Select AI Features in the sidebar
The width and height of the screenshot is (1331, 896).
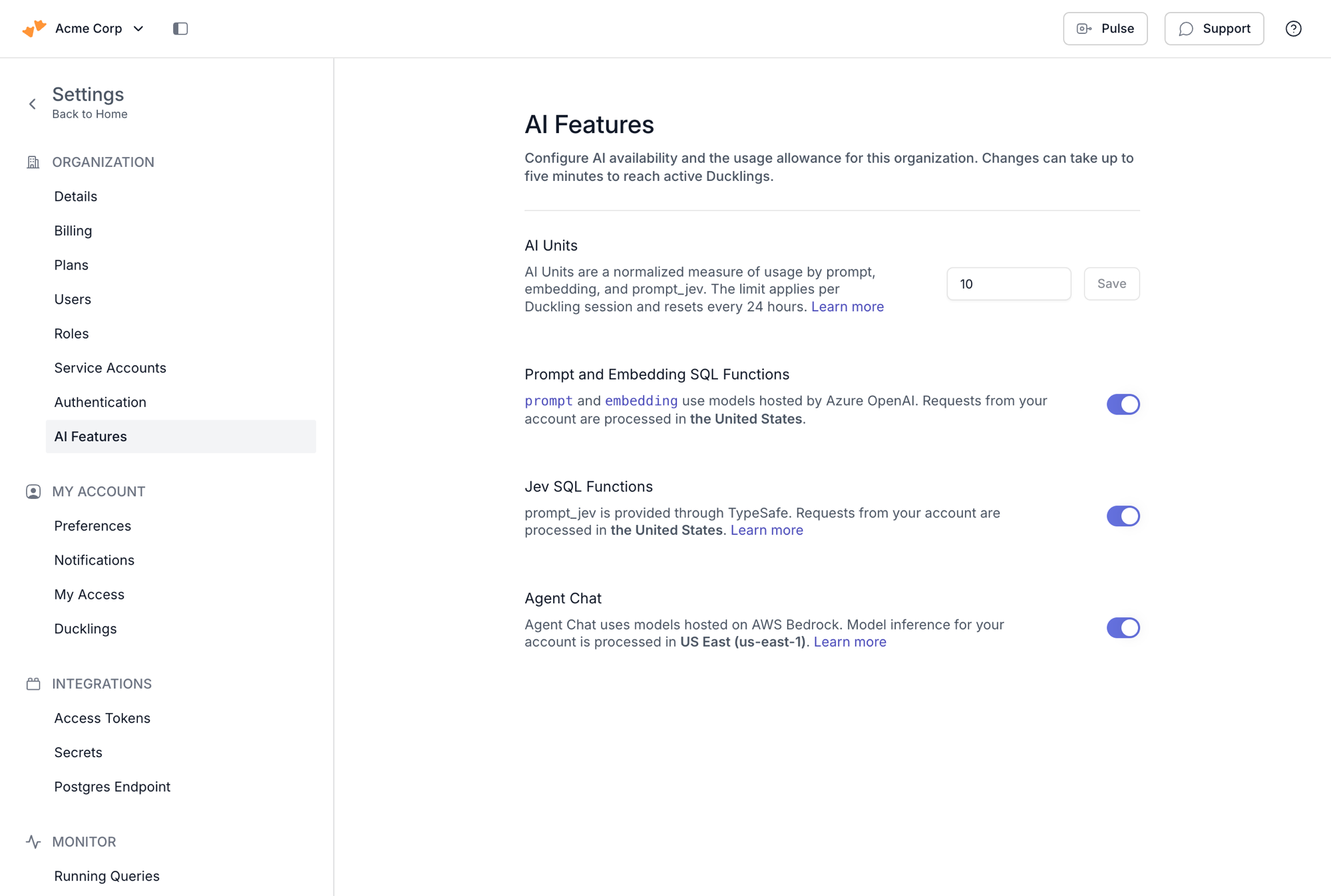pos(181,436)
